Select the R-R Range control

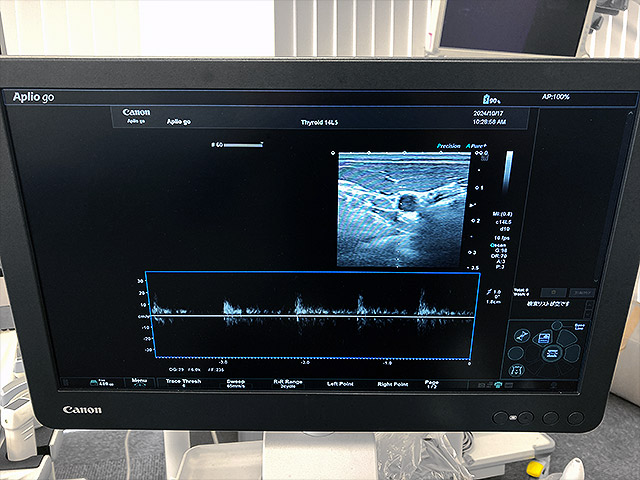[x=288, y=384]
